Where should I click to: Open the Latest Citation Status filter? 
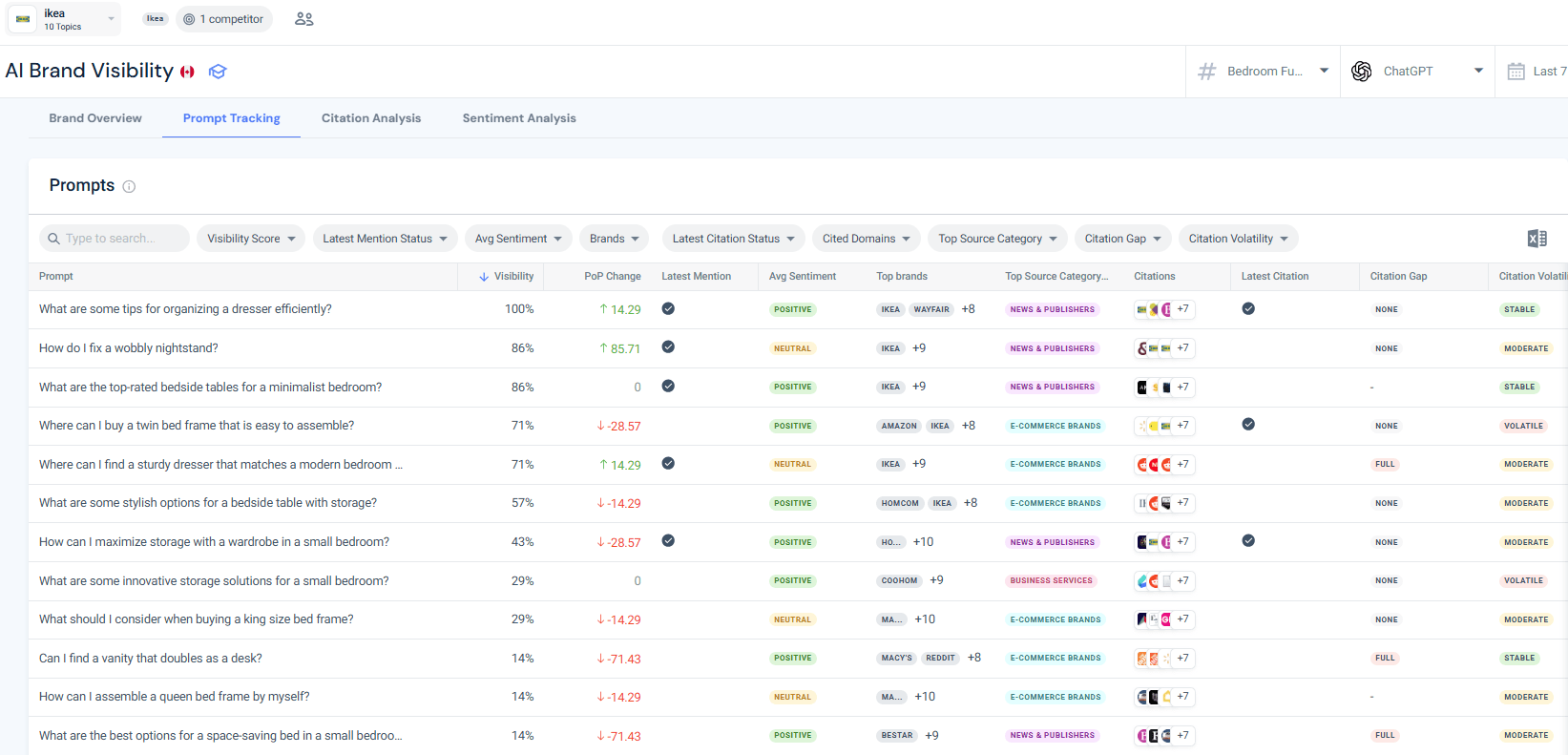coord(734,239)
